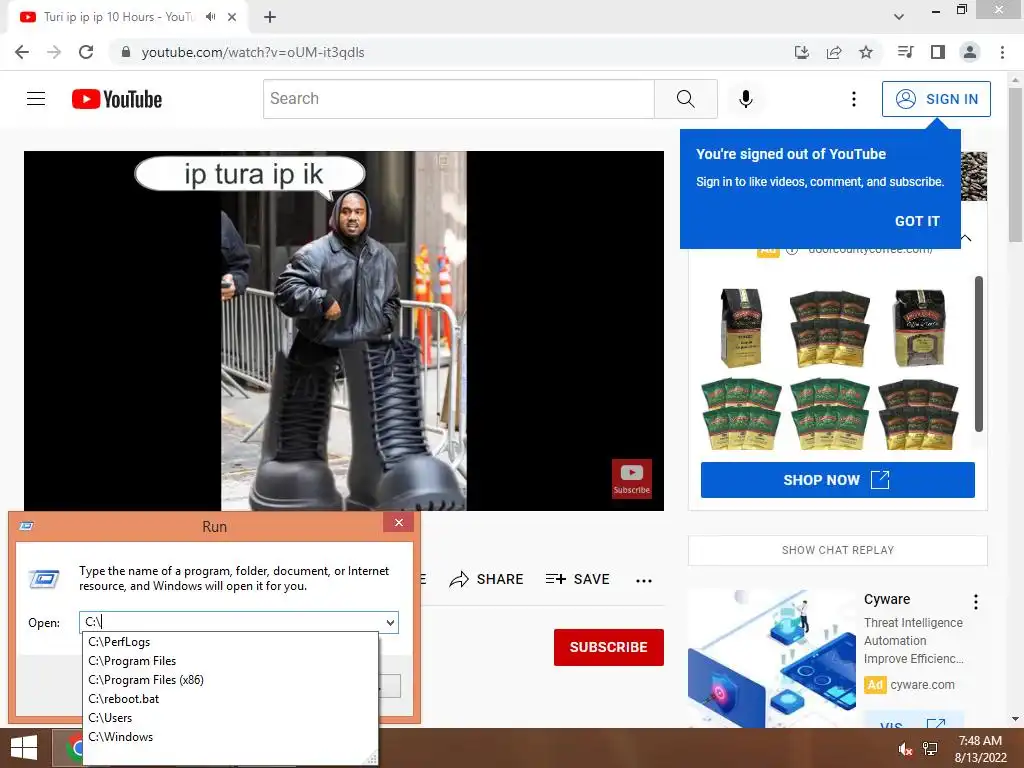The height and width of the screenshot is (768, 1024).
Task: Dismiss the popup with GOT IT
Action: pos(917,221)
